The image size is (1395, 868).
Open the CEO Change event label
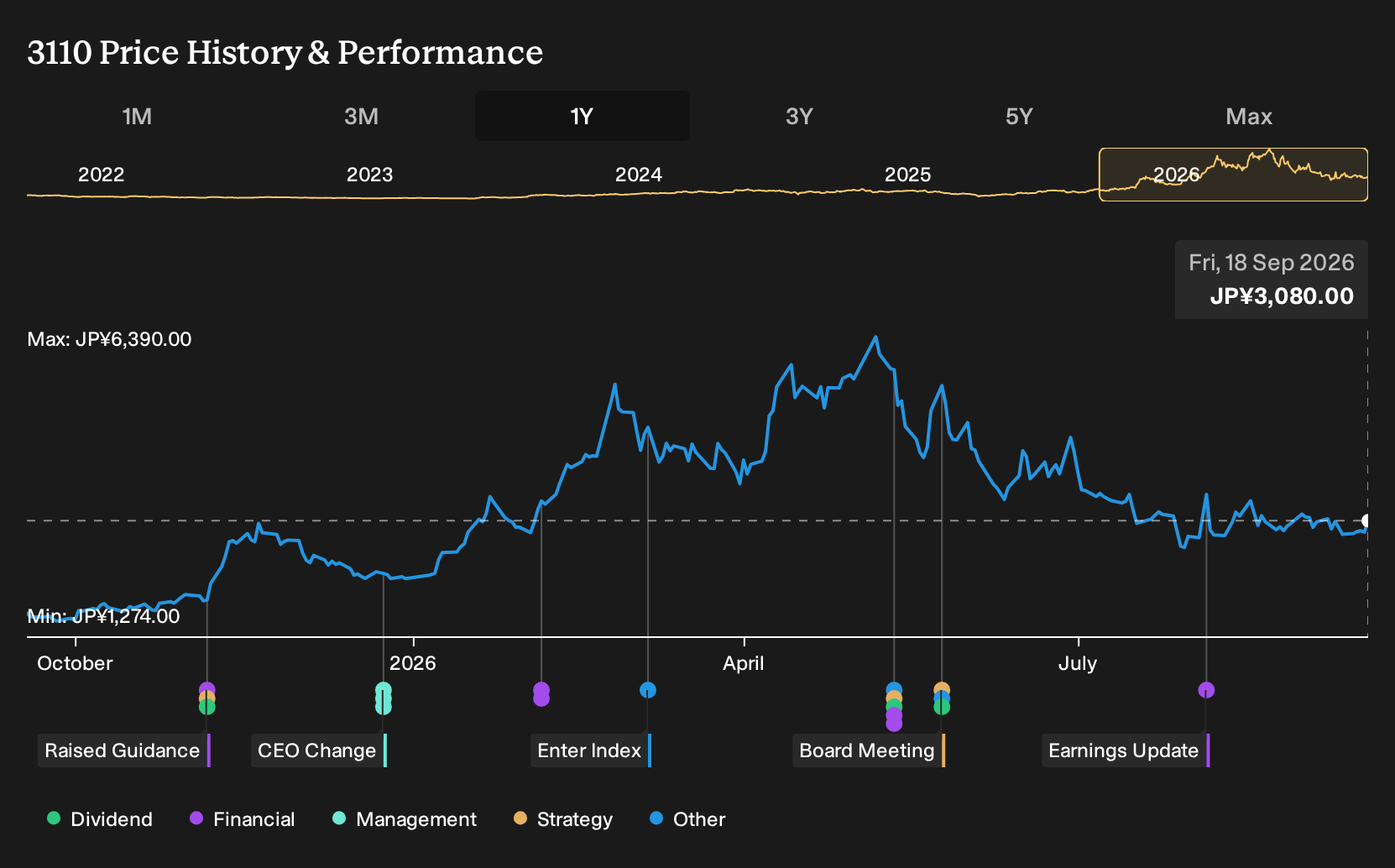pos(319,750)
